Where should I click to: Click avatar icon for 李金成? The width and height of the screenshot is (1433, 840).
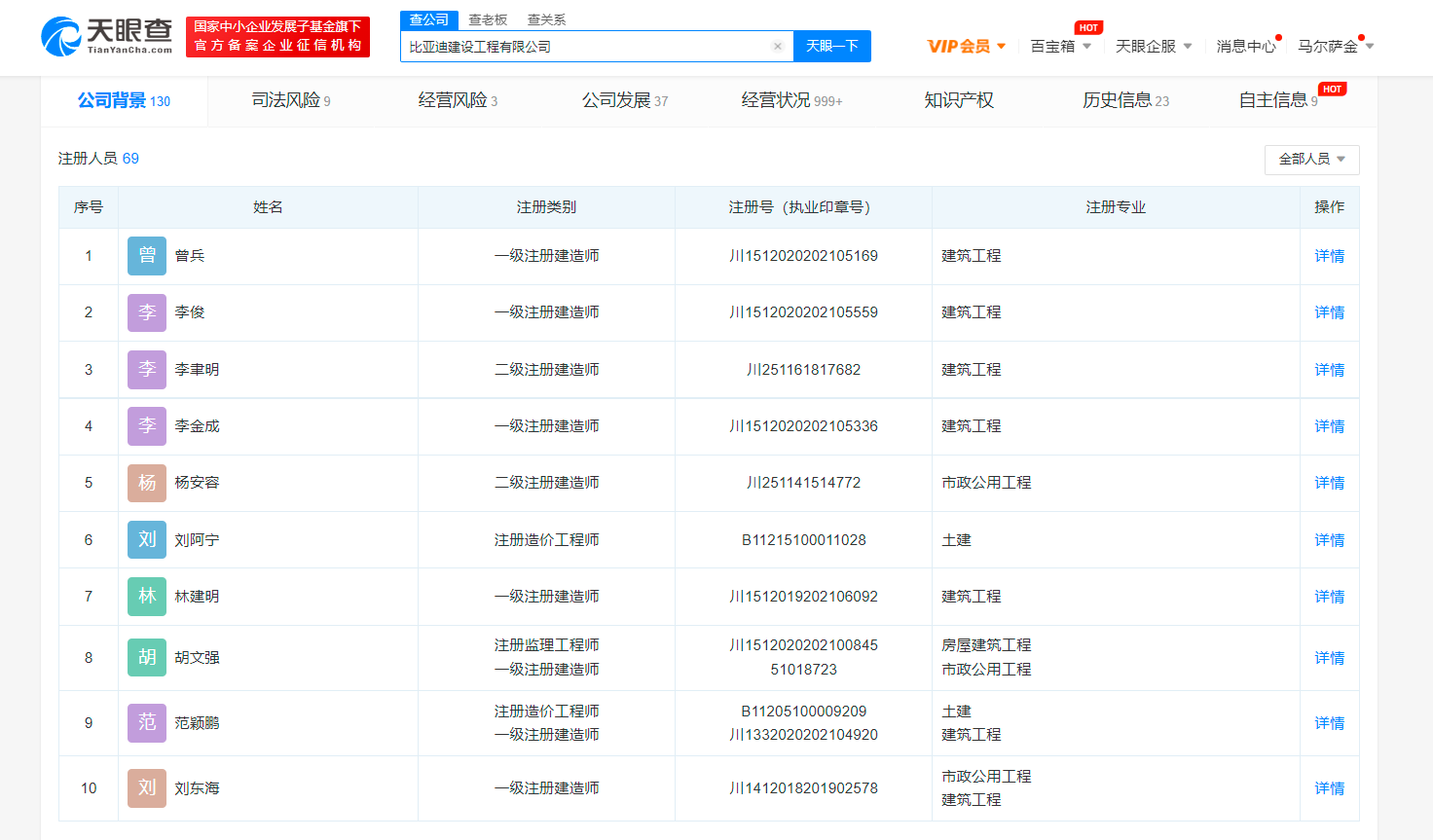[147, 426]
